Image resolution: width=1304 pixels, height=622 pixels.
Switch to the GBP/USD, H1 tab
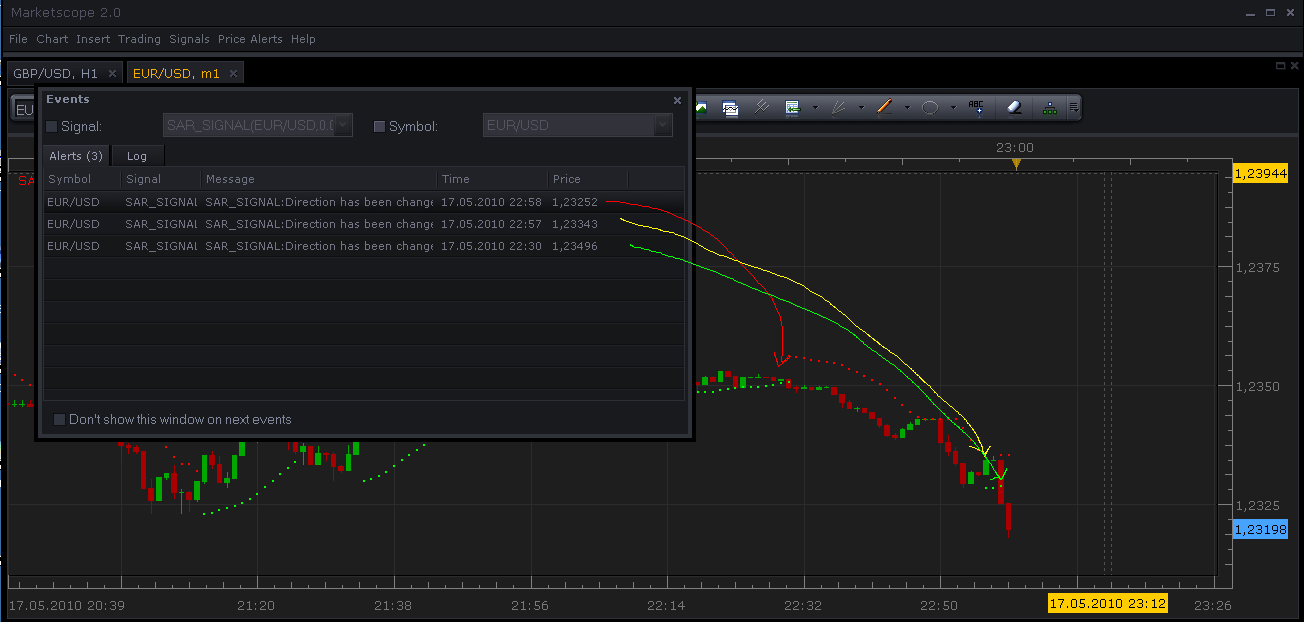pos(56,74)
